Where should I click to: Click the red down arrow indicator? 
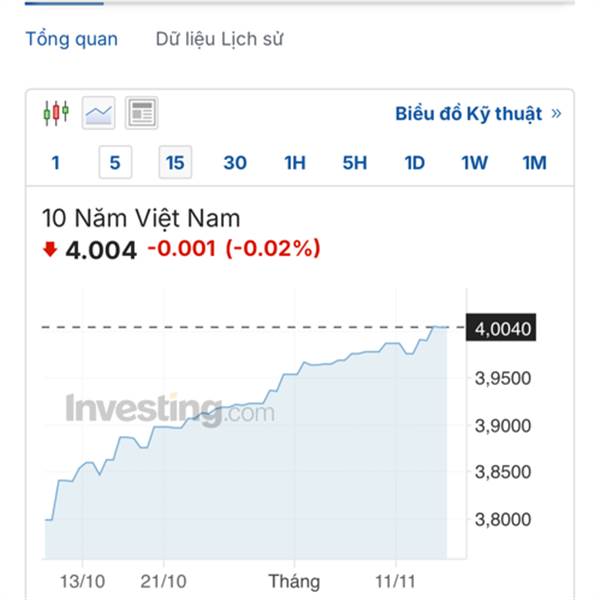coord(49,250)
